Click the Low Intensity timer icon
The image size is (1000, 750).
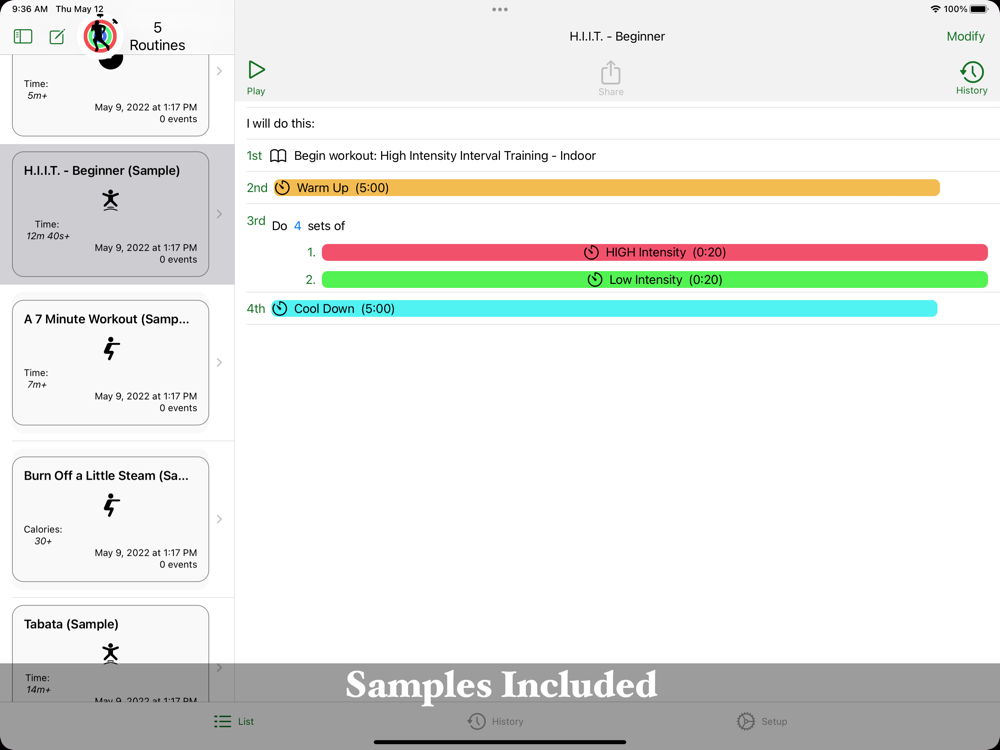pos(594,279)
